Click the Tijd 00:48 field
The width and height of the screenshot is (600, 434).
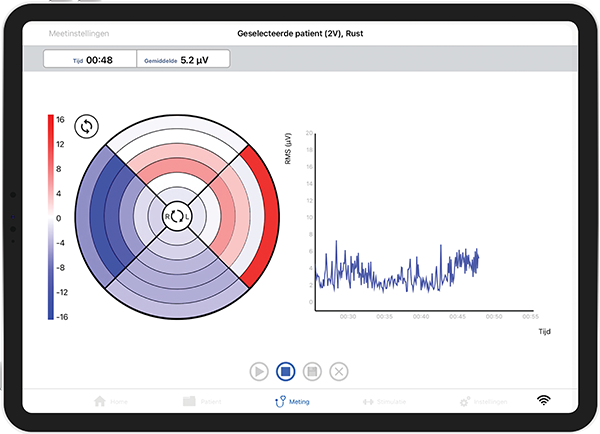(90, 59)
